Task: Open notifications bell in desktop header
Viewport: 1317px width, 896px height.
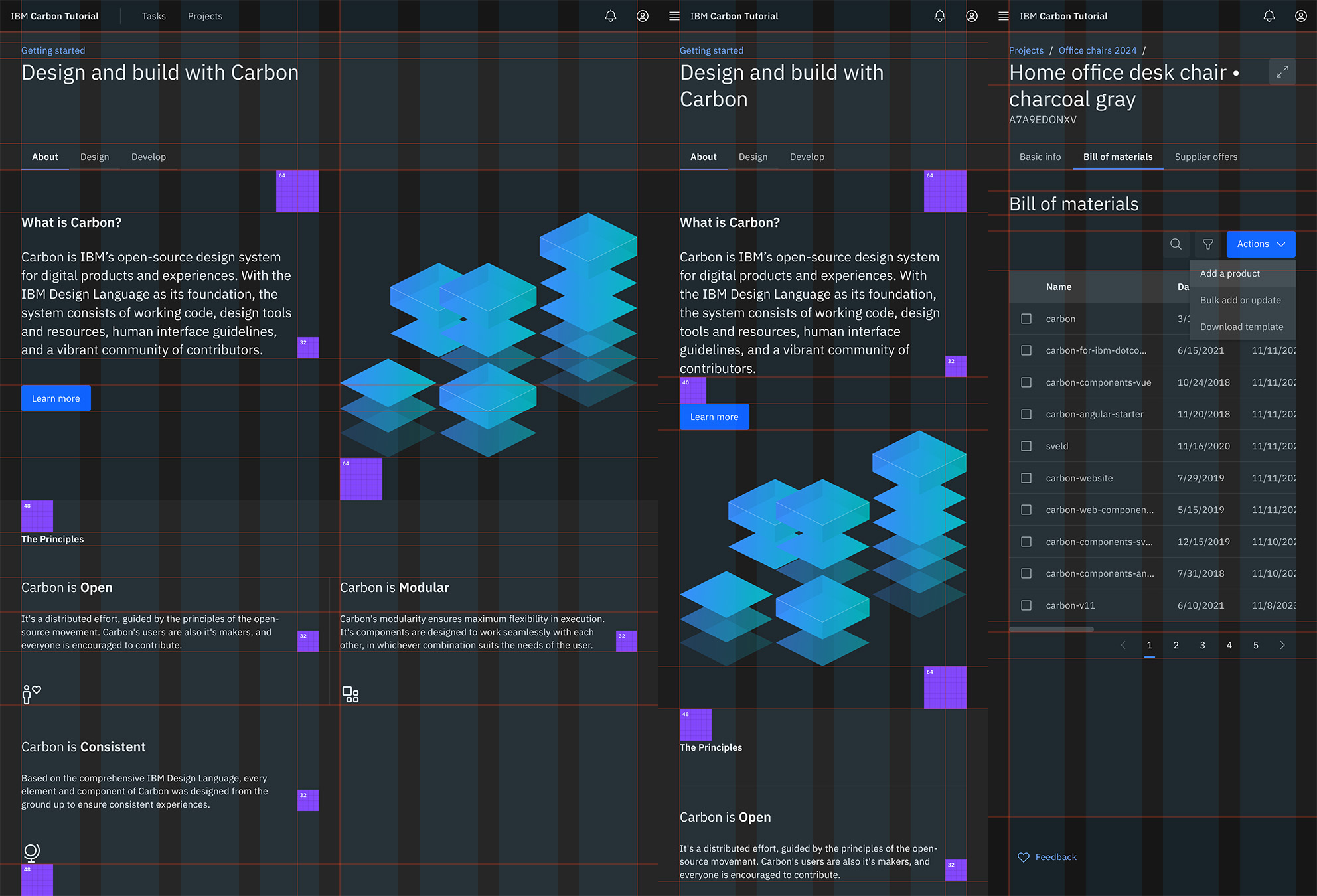Action: pos(611,16)
